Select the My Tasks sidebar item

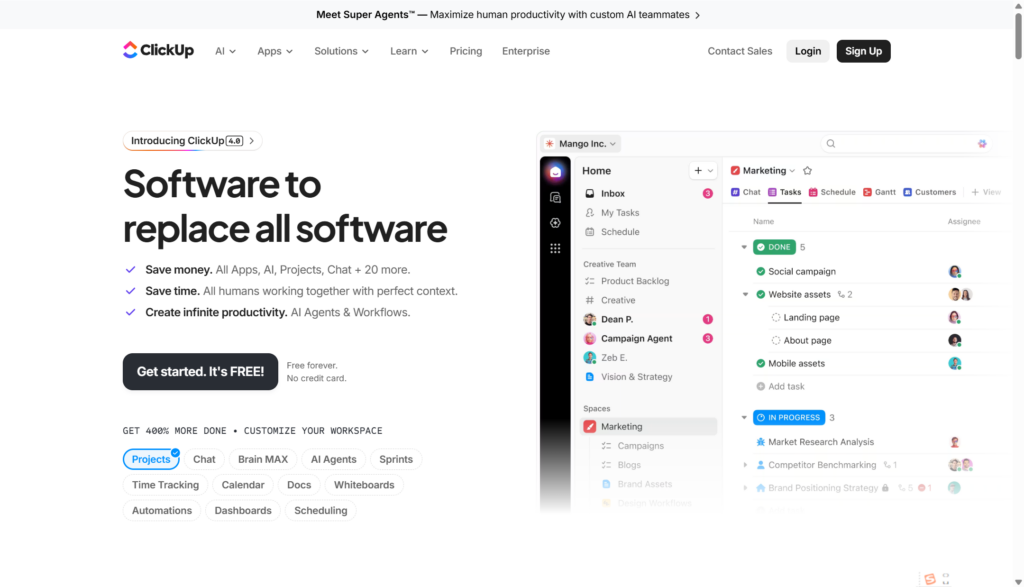click(x=617, y=212)
